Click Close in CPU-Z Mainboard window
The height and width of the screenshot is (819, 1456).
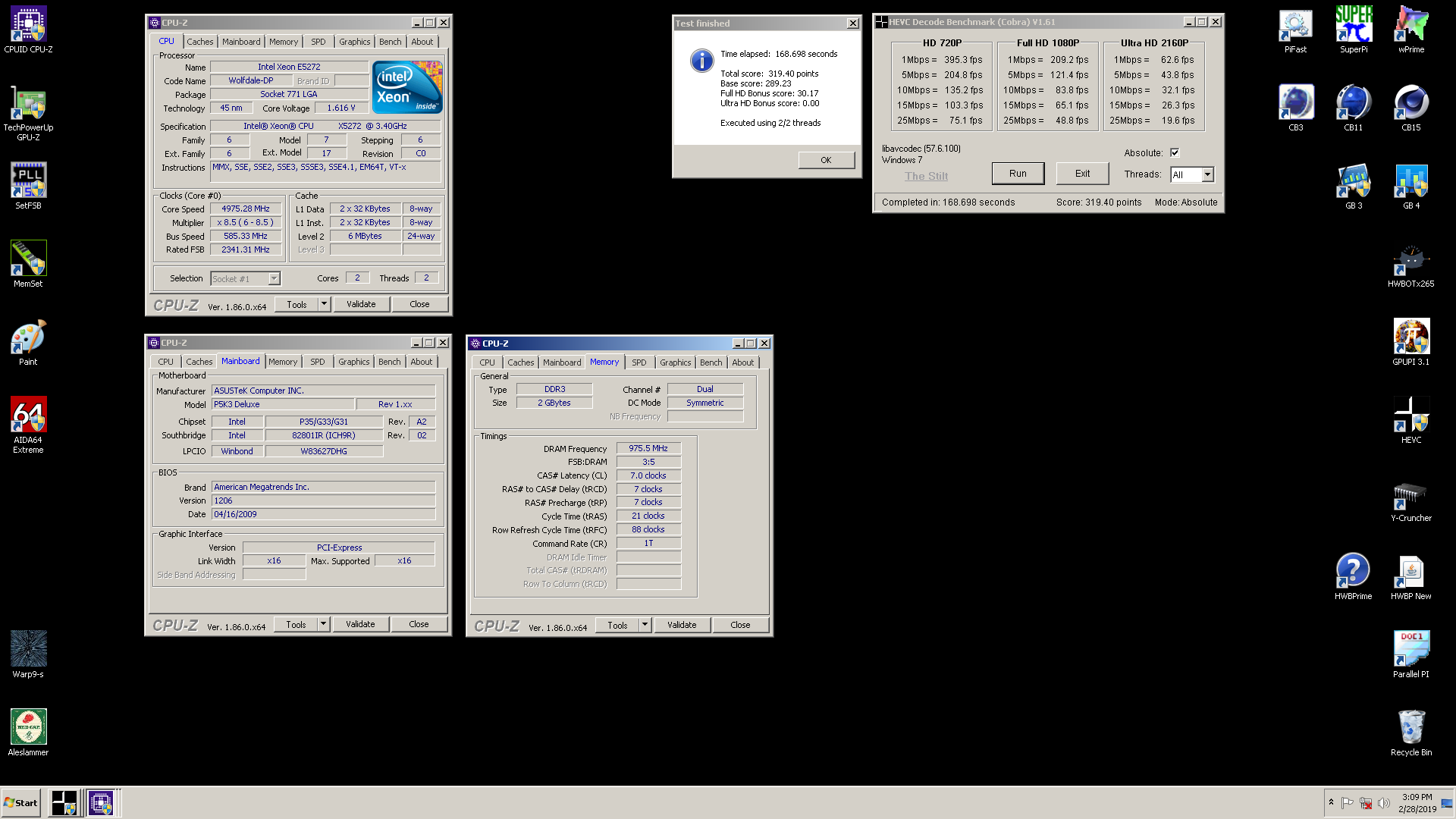click(419, 624)
